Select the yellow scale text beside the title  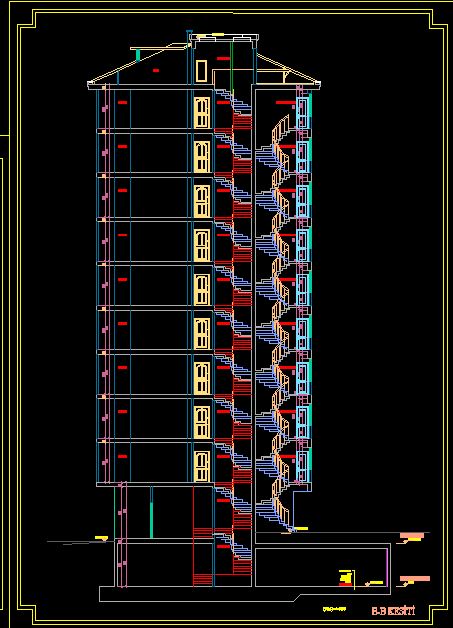pyautogui.click(x=334, y=609)
